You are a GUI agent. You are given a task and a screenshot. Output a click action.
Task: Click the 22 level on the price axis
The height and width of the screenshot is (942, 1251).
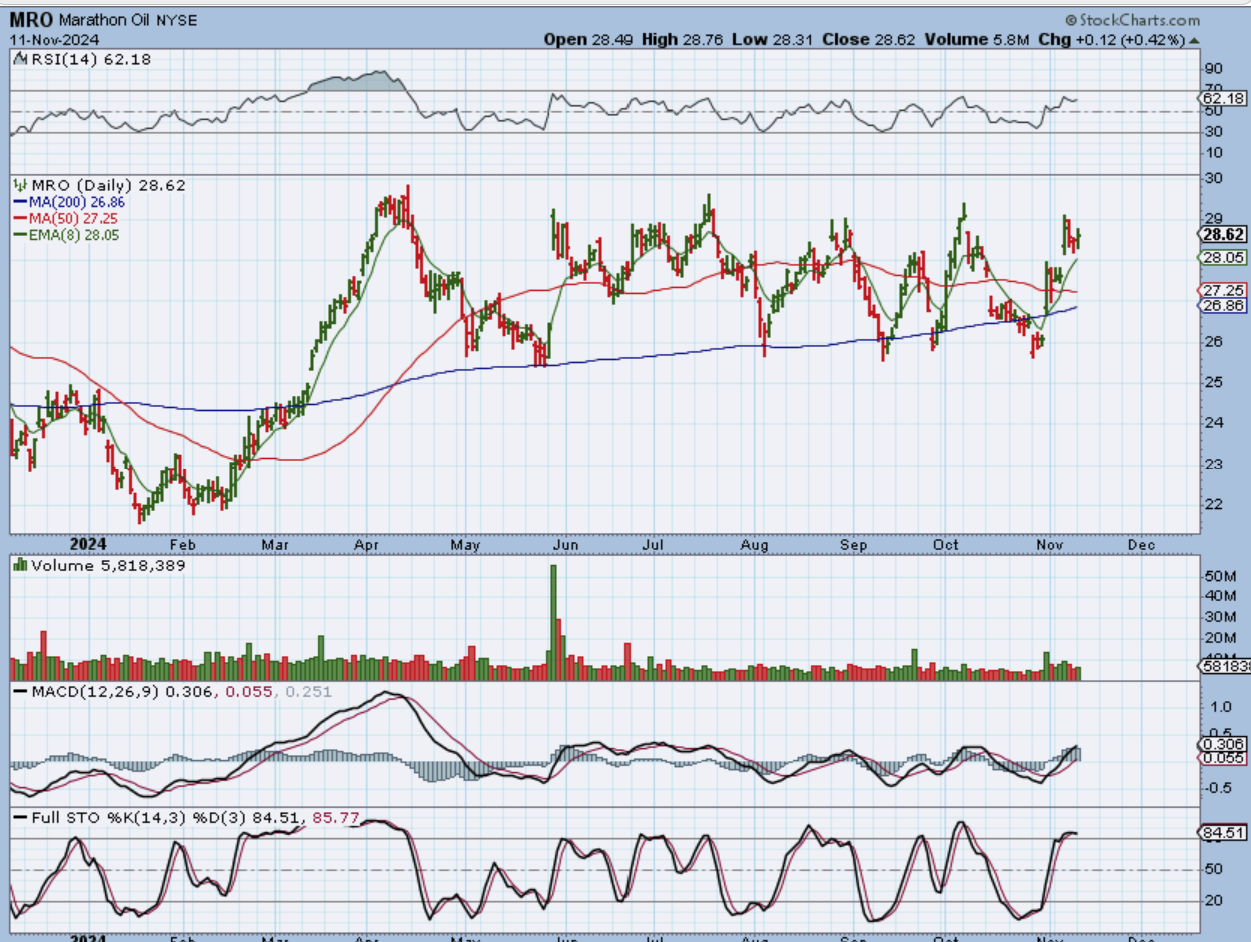point(1215,505)
